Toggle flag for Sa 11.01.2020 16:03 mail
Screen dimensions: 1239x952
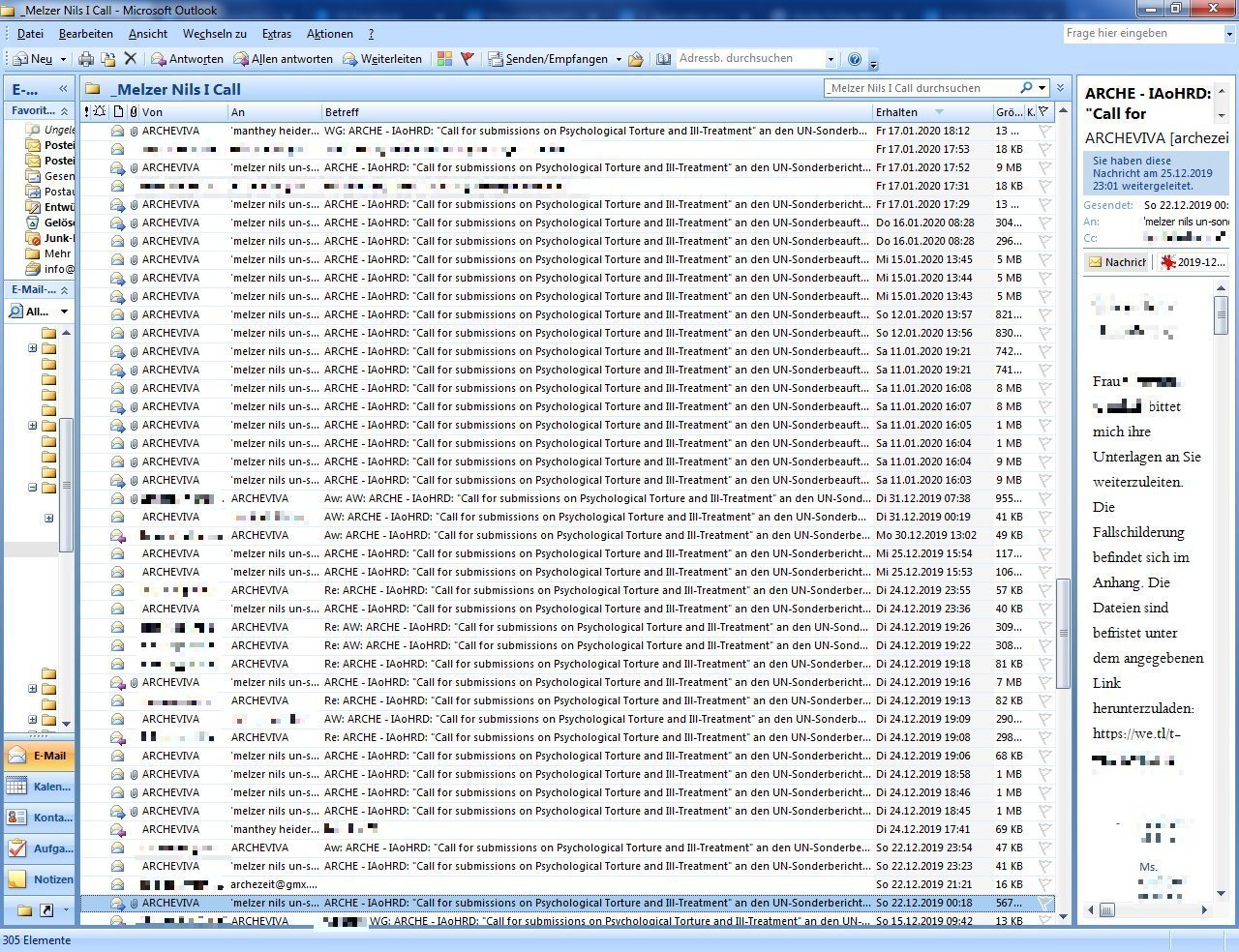(x=1044, y=480)
